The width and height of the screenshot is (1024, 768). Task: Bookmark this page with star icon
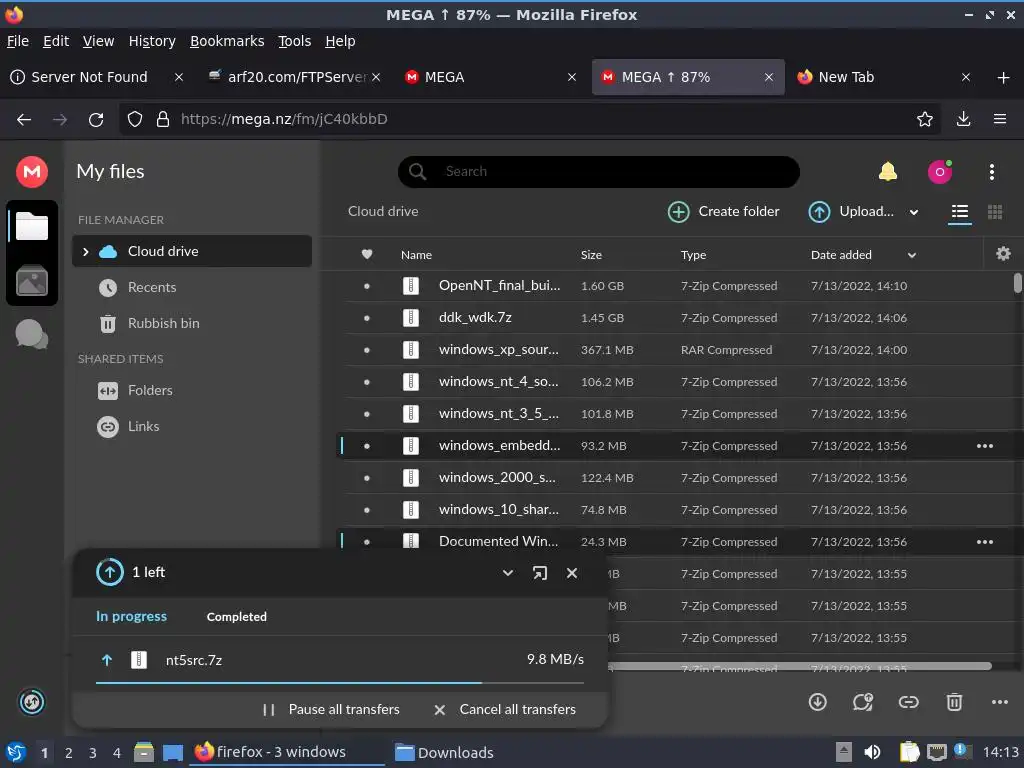coord(924,120)
